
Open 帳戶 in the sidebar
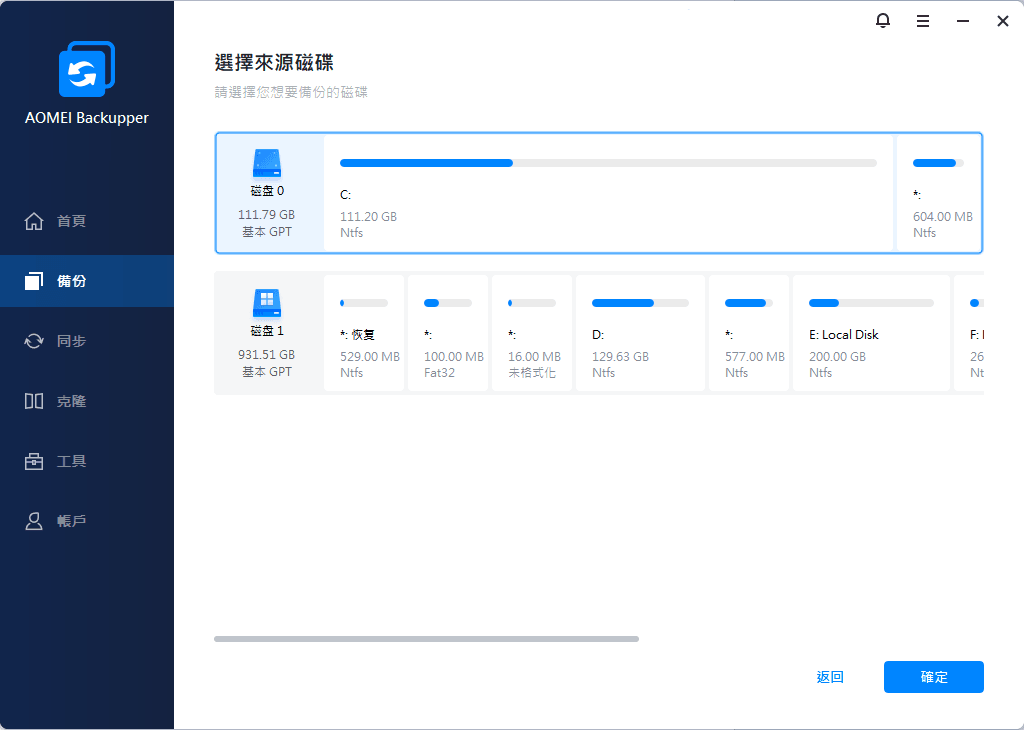pyautogui.click(x=87, y=521)
